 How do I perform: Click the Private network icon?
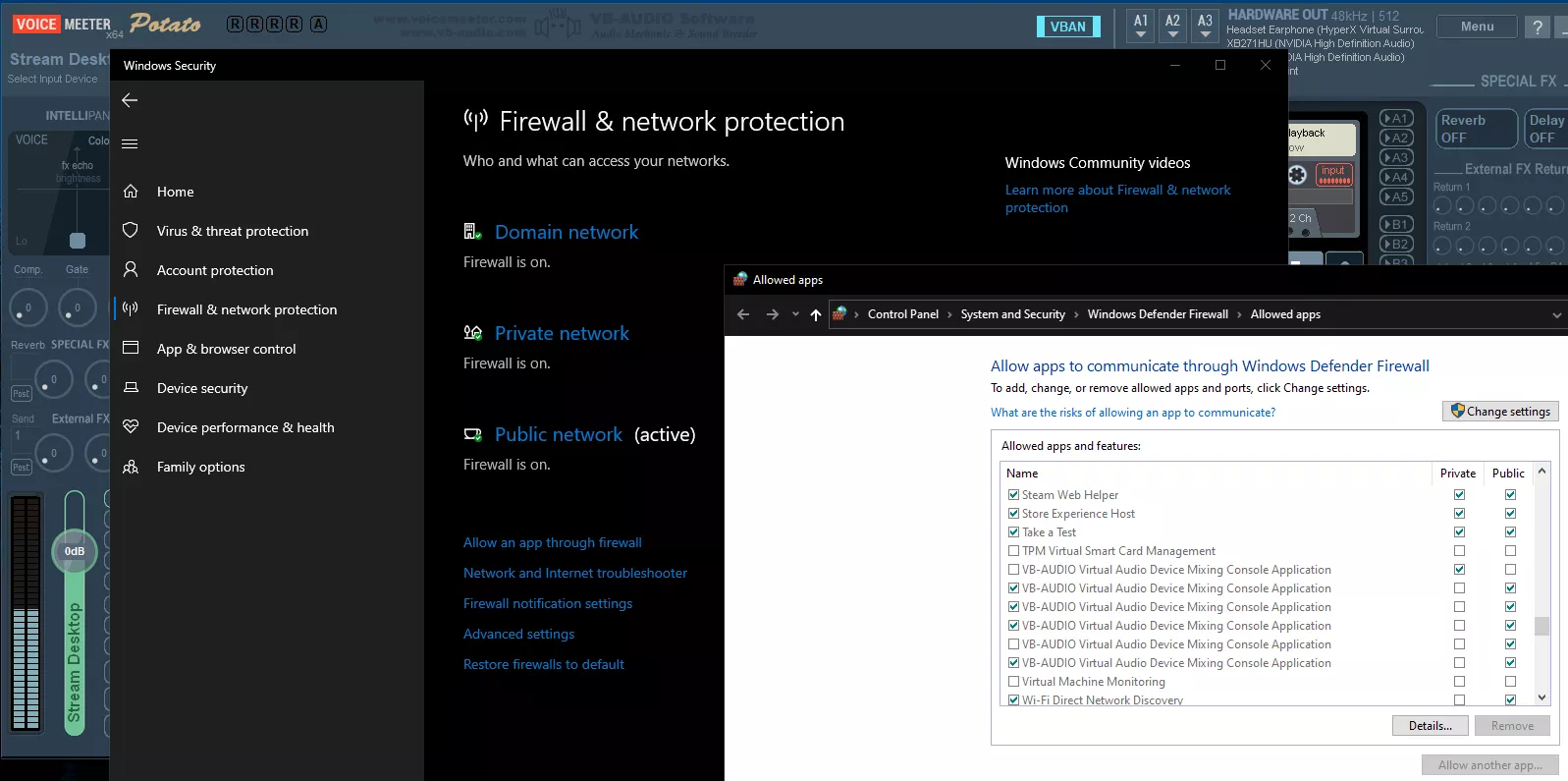point(473,333)
